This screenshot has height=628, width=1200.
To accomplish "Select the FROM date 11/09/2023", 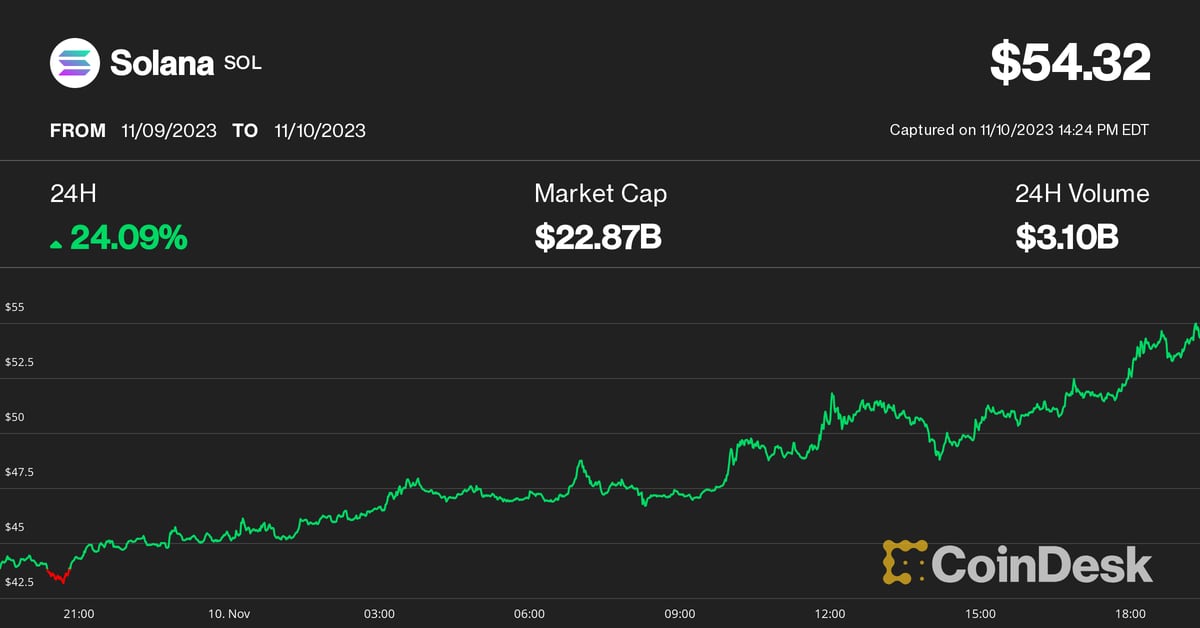I will point(169,130).
